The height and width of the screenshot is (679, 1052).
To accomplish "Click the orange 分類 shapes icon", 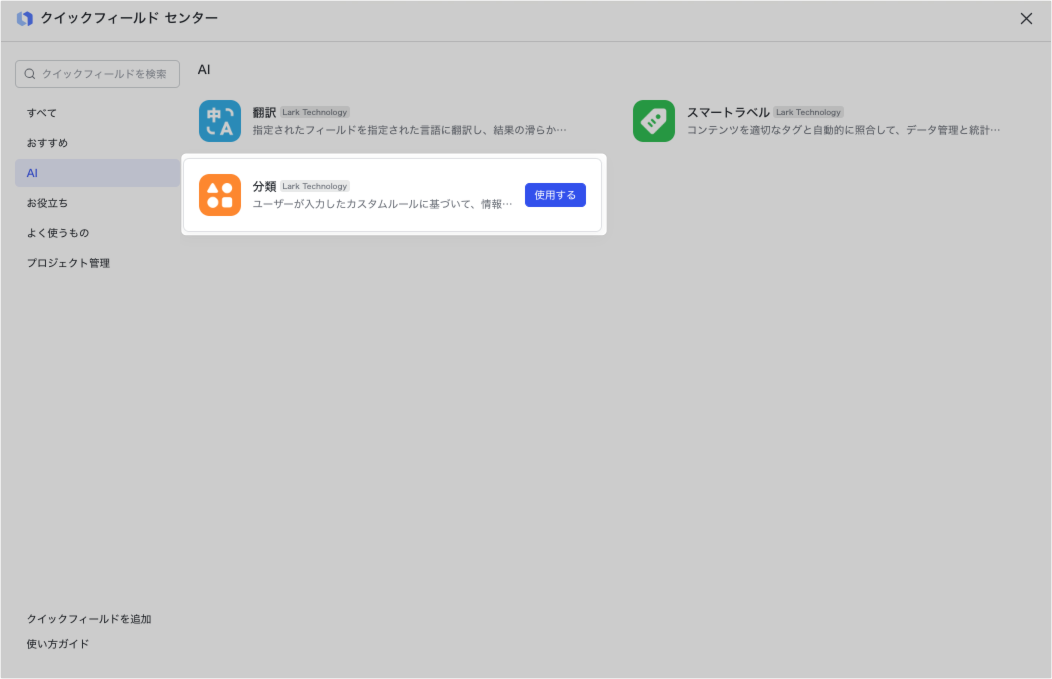I will pyautogui.click(x=220, y=195).
